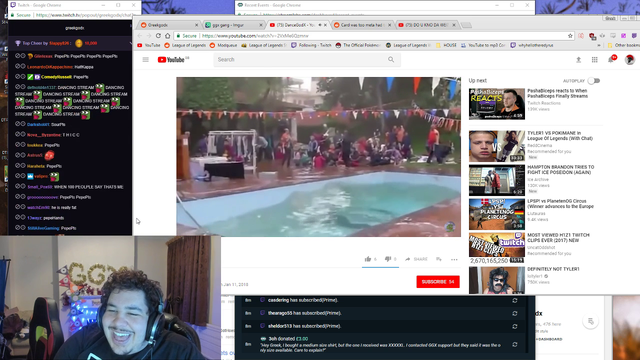Select the DanceGodX YouTube tab
The image size is (640, 360).
pos(297,25)
